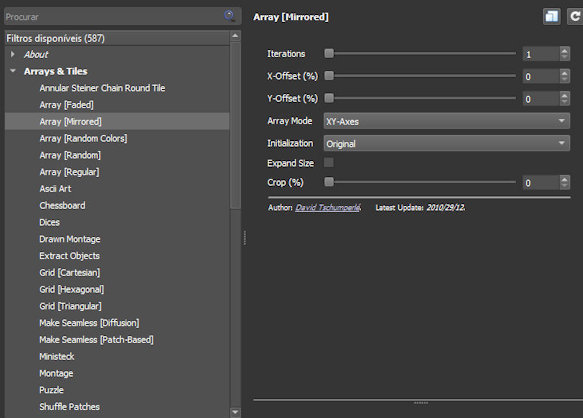Viewport: 583px width, 418px height.
Task: Decrease the X-Offset value with down arrow
Action: pyautogui.click(x=564, y=80)
